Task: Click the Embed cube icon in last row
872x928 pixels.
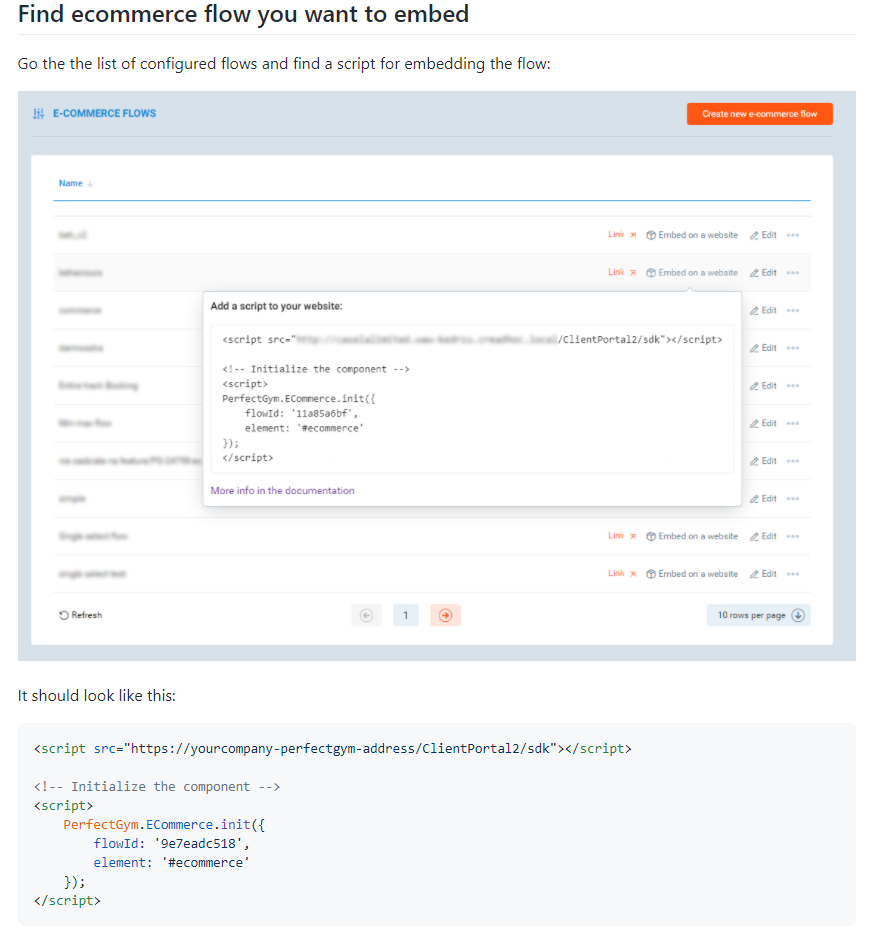Action: pos(651,574)
